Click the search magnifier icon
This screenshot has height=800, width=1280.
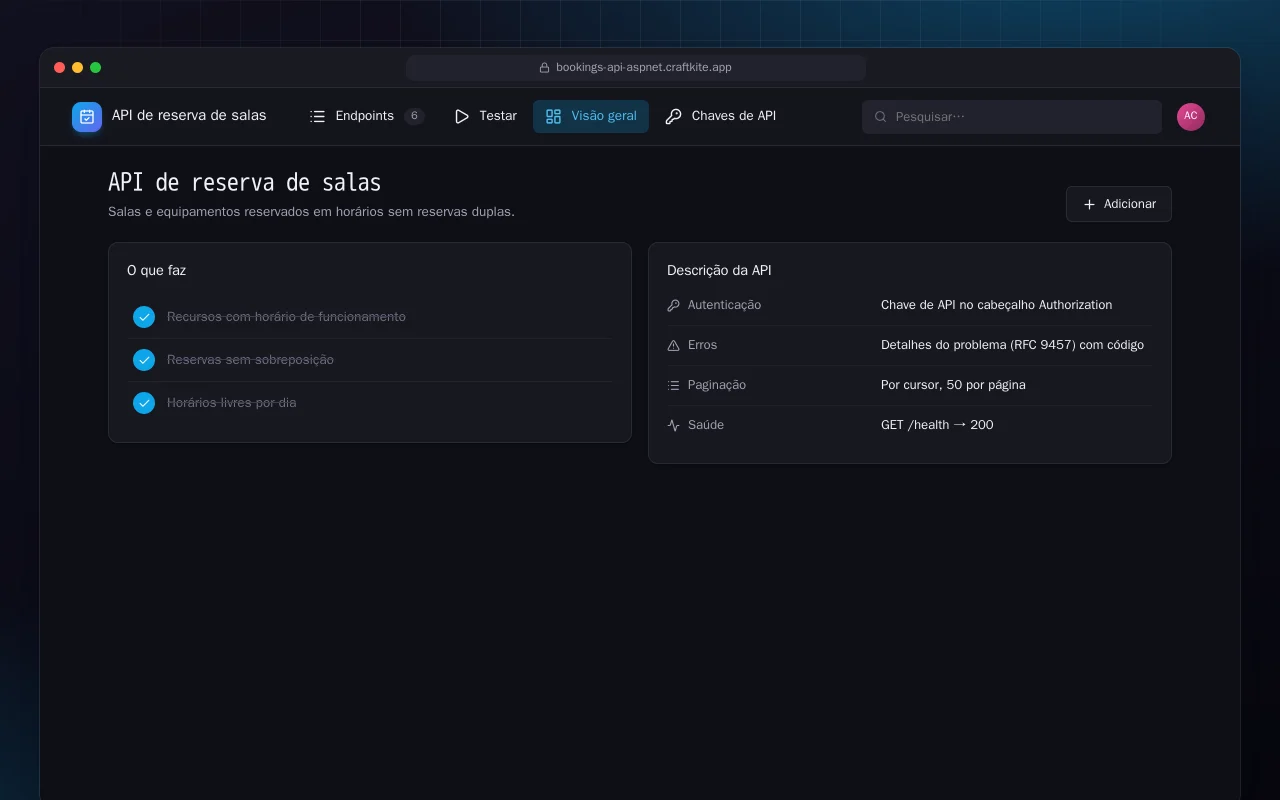881,117
